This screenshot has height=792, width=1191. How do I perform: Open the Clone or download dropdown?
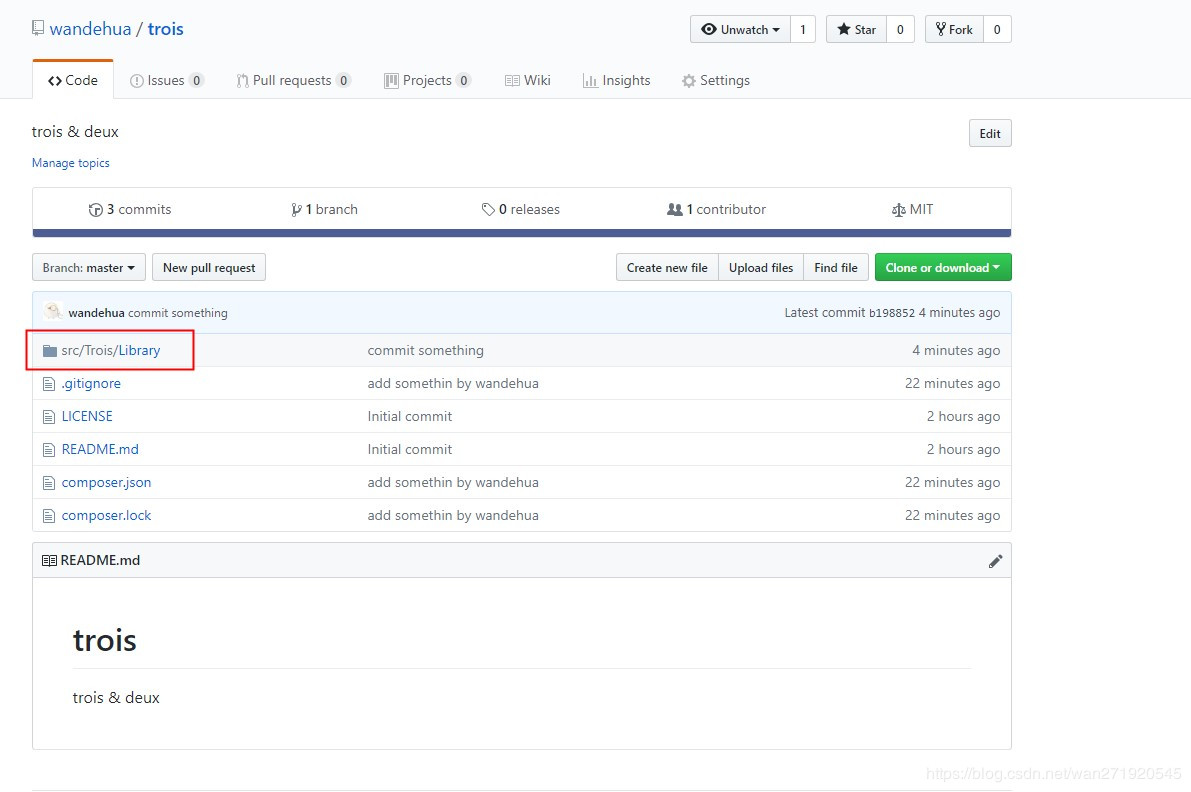coord(943,267)
